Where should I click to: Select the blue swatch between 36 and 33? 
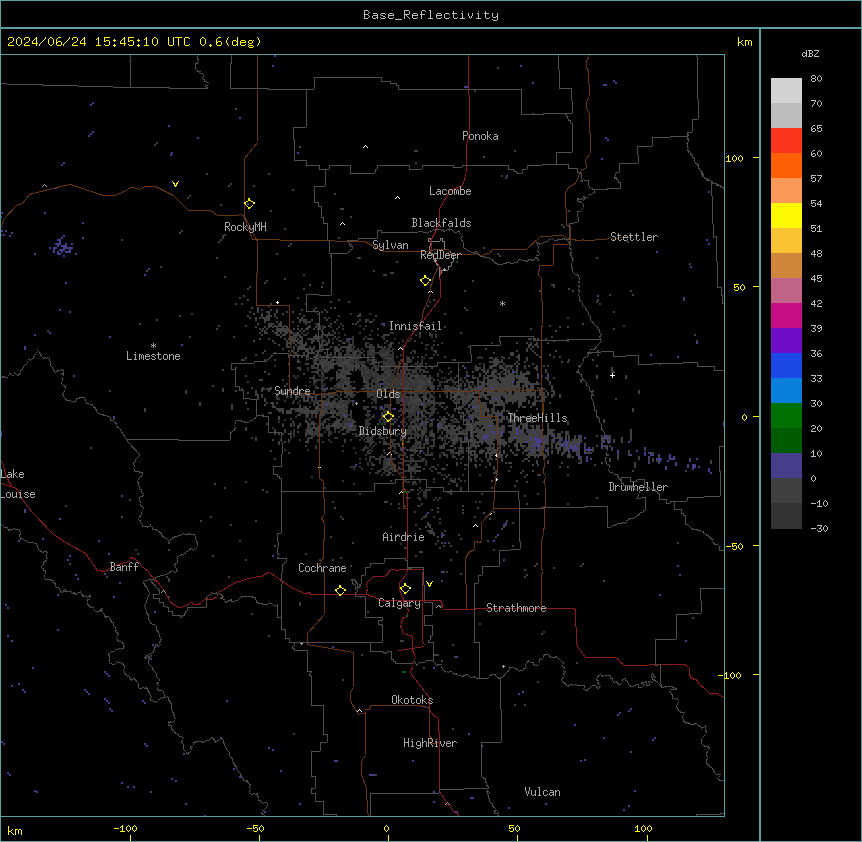click(x=786, y=365)
